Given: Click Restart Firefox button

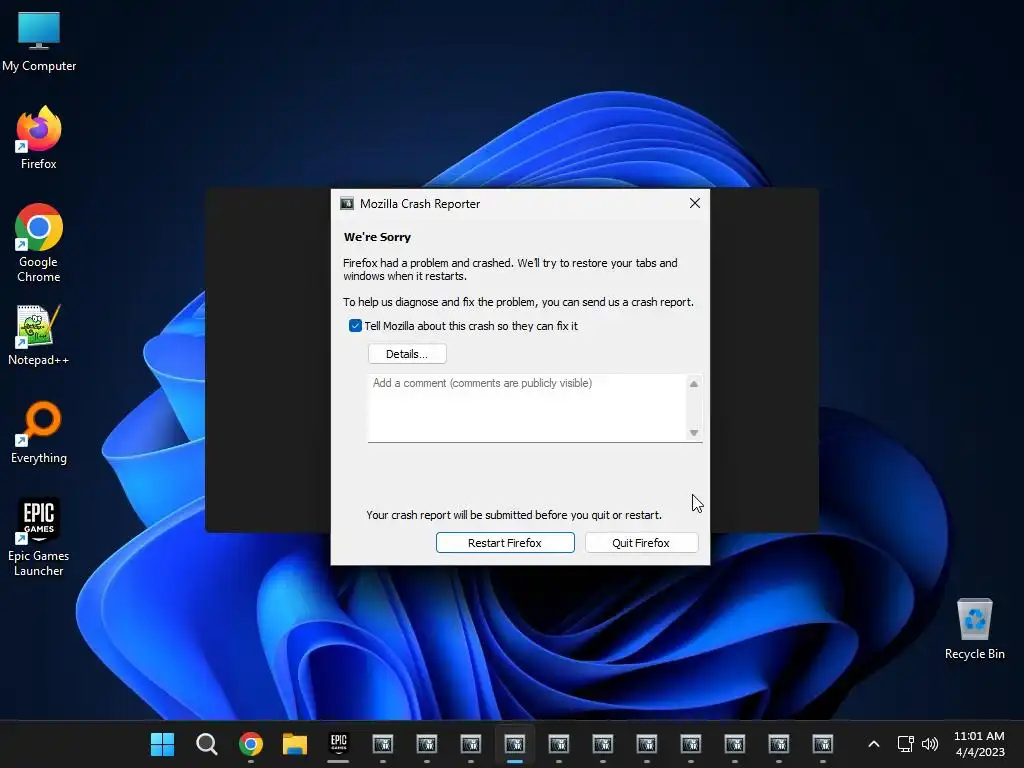Looking at the screenshot, I should point(505,543).
